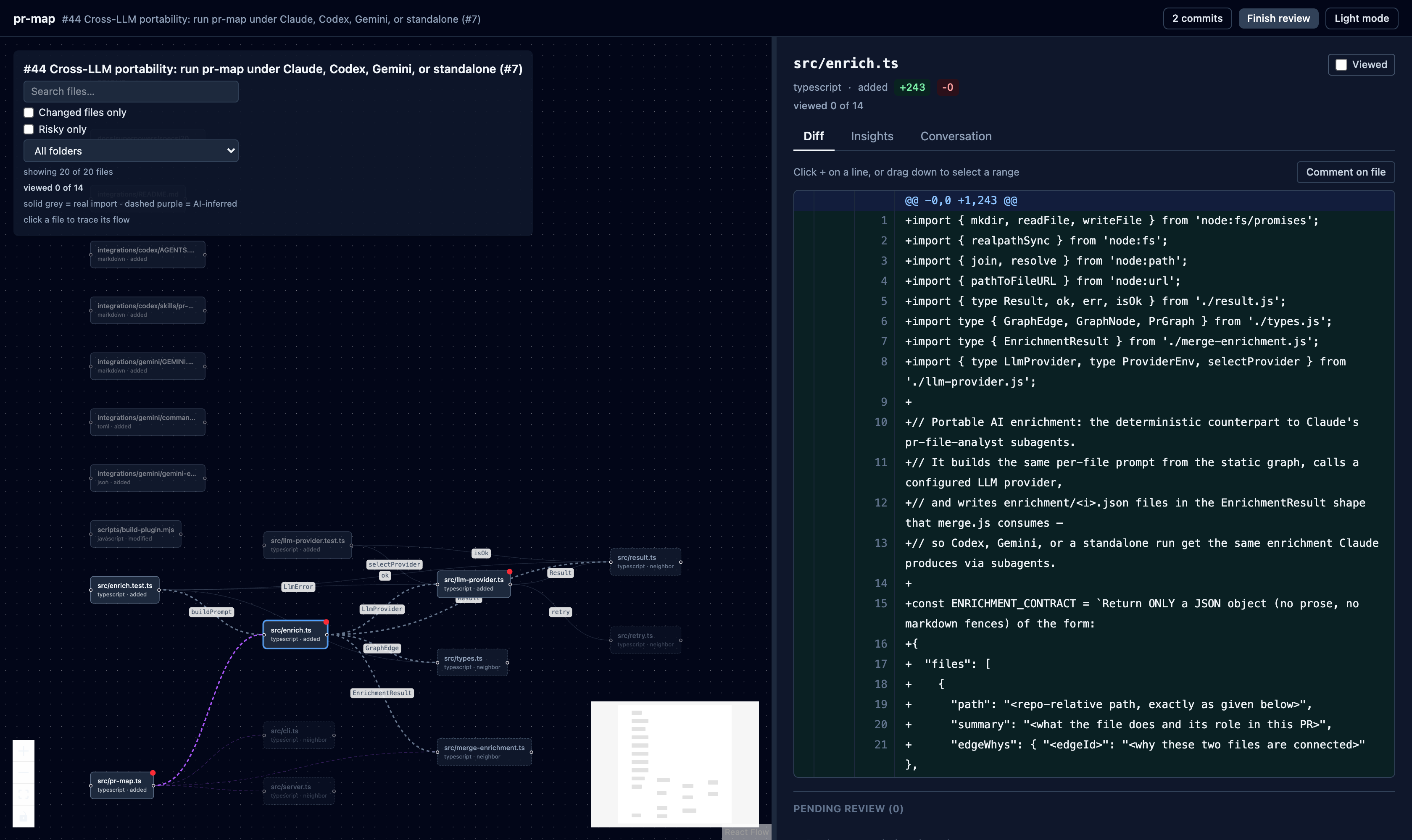This screenshot has width=1412, height=840.
Task: Click the buildPrompt edge label
Action: coord(211,612)
